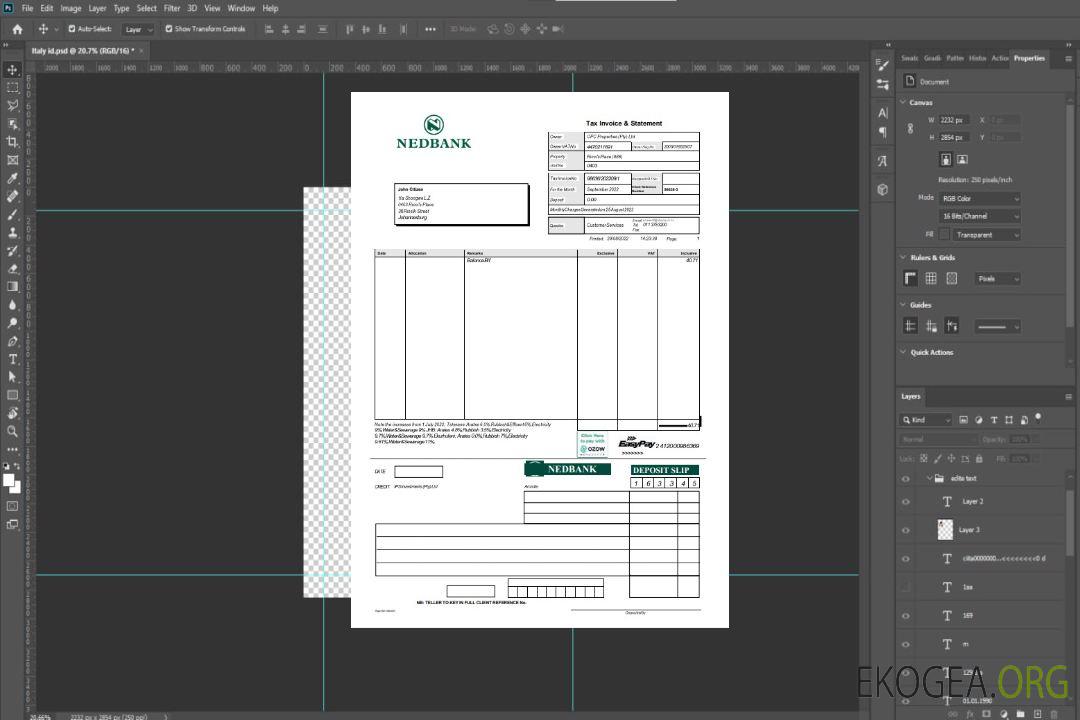Select the Zoom tool
Screen dimensions: 1080x720
click(x=12, y=431)
